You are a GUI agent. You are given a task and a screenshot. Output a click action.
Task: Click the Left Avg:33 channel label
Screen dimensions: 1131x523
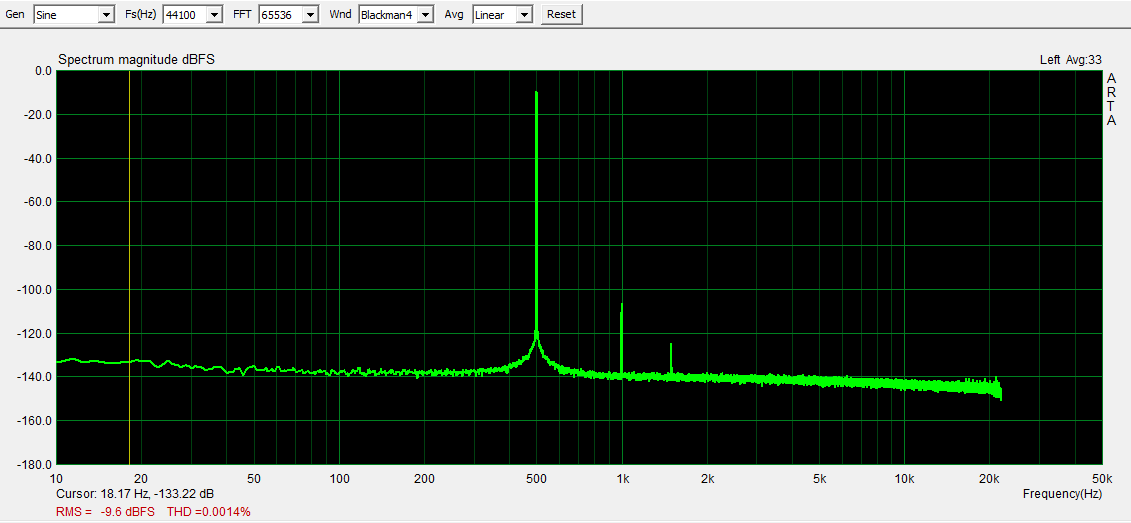1070,60
